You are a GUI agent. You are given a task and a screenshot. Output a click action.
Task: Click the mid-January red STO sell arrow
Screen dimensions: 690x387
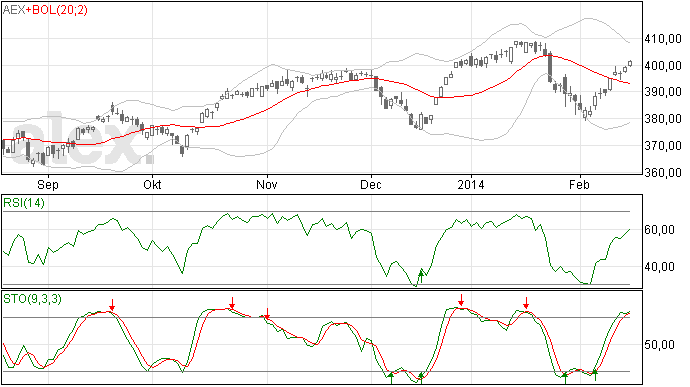526,303
